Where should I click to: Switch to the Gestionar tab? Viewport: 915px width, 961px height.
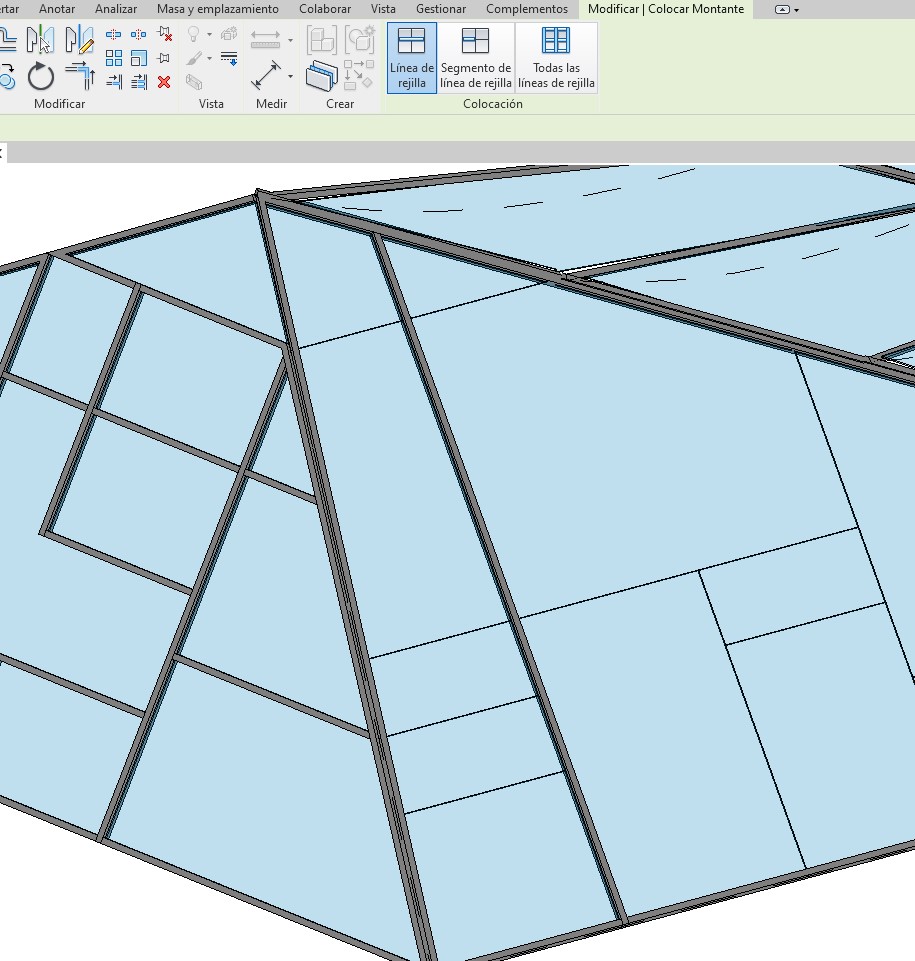coord(441,9)
